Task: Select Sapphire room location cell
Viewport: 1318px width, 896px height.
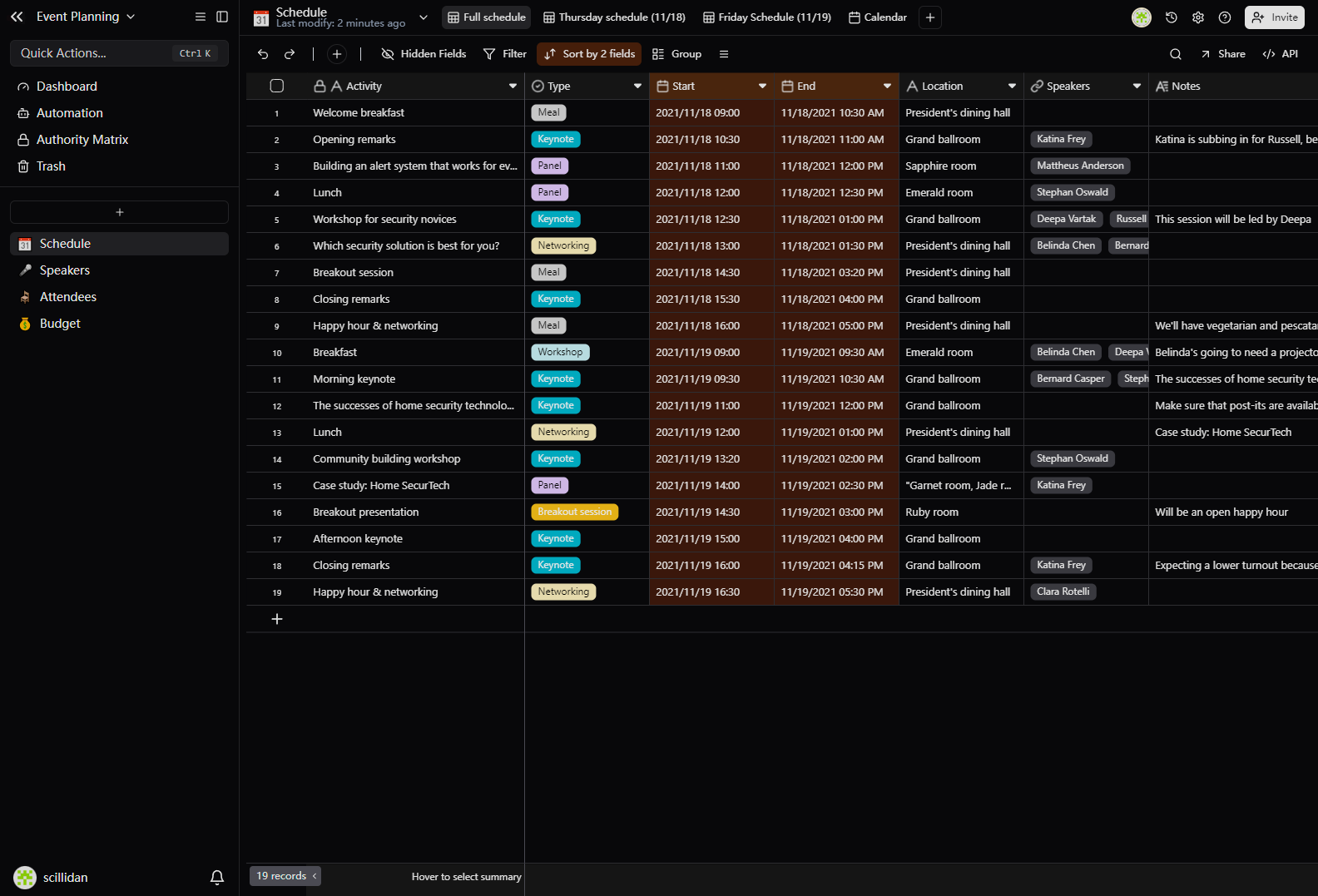Action: point(961,166)
